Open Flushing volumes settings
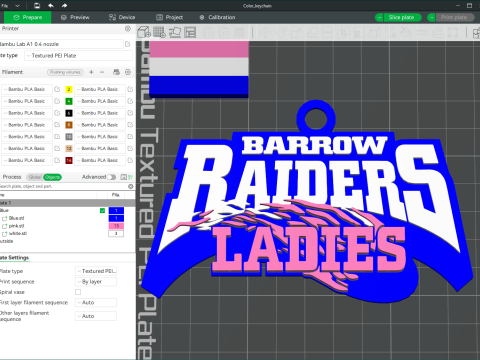Image resolution: width=480 pixels, height=360 pixels. click(x=65, y=72)
